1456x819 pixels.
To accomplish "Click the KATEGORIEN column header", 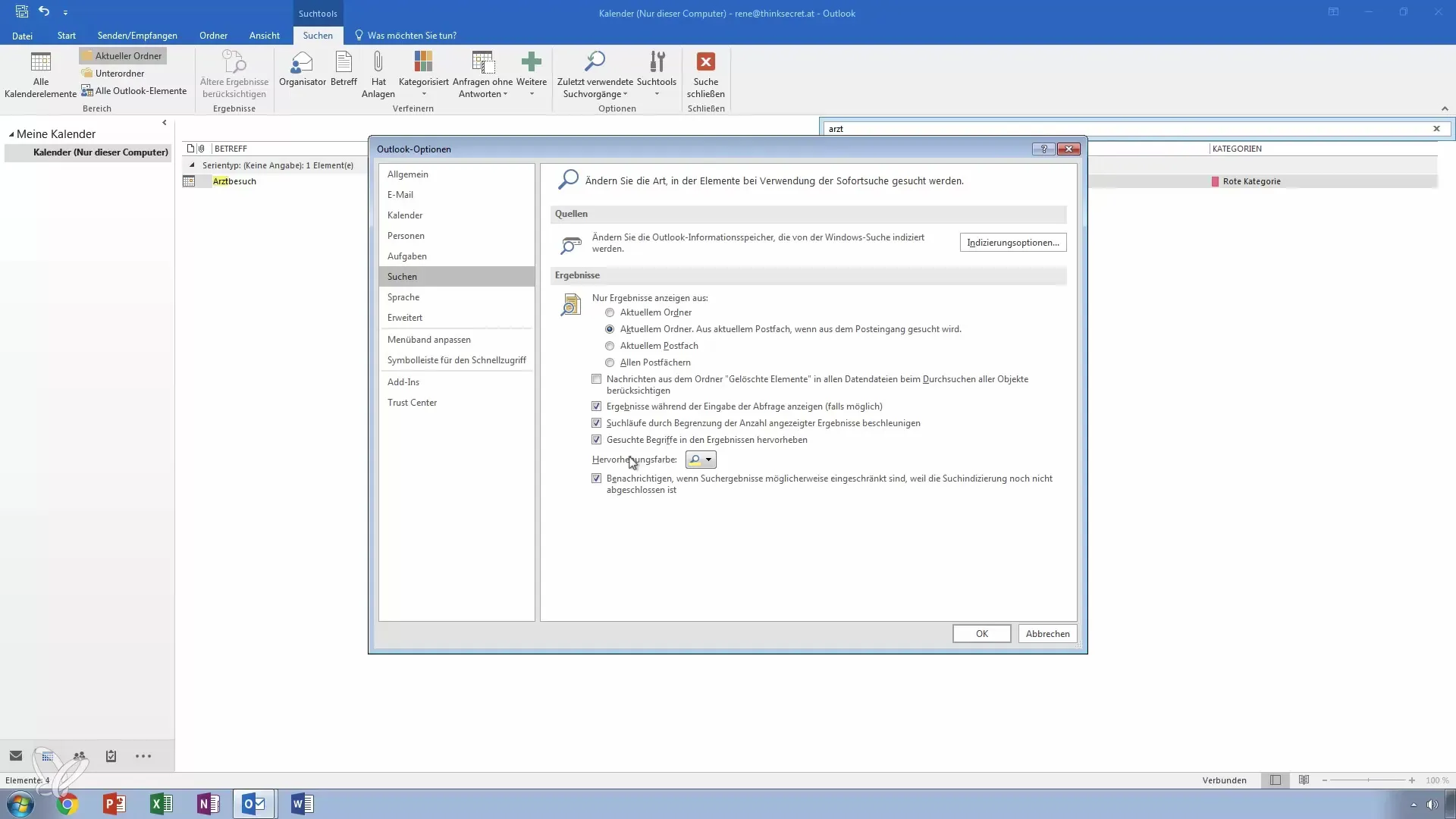I will coord(1237,149).
